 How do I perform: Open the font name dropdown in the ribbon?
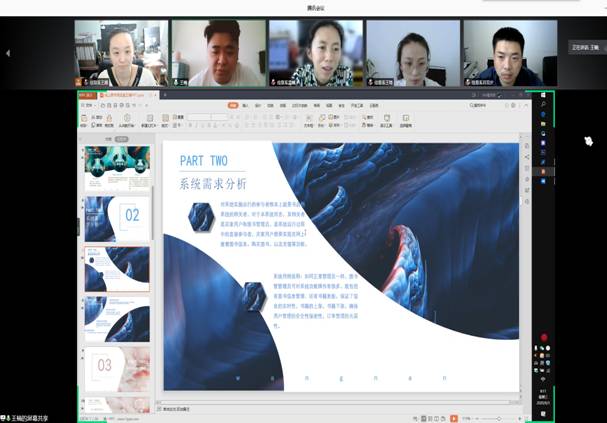(205, 116)
